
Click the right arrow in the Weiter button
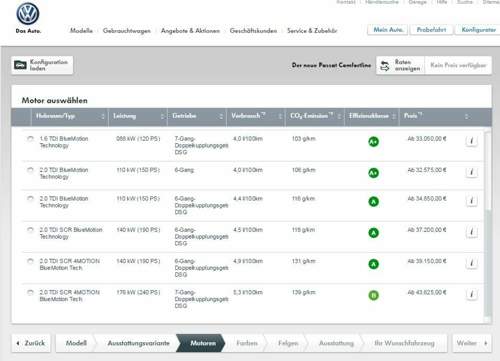486,343
